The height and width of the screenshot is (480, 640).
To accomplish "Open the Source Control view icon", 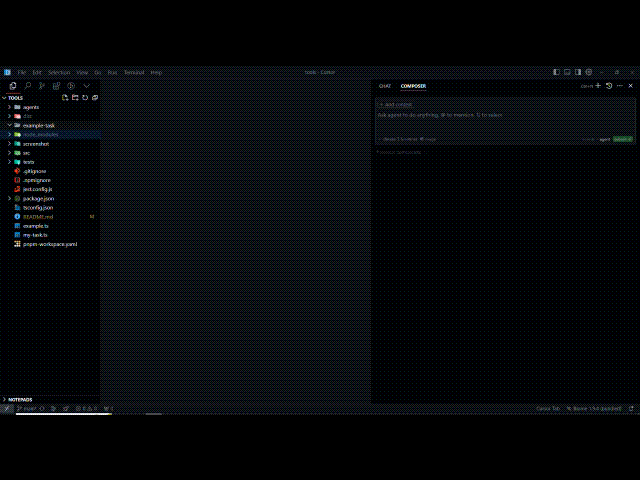I will click(42, 86).
